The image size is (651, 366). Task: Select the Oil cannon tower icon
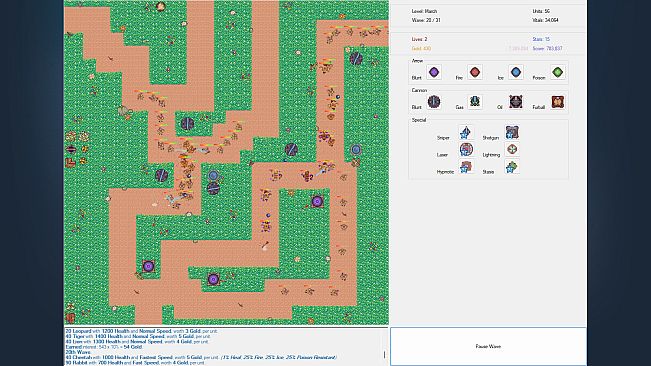tap(516, 102)
